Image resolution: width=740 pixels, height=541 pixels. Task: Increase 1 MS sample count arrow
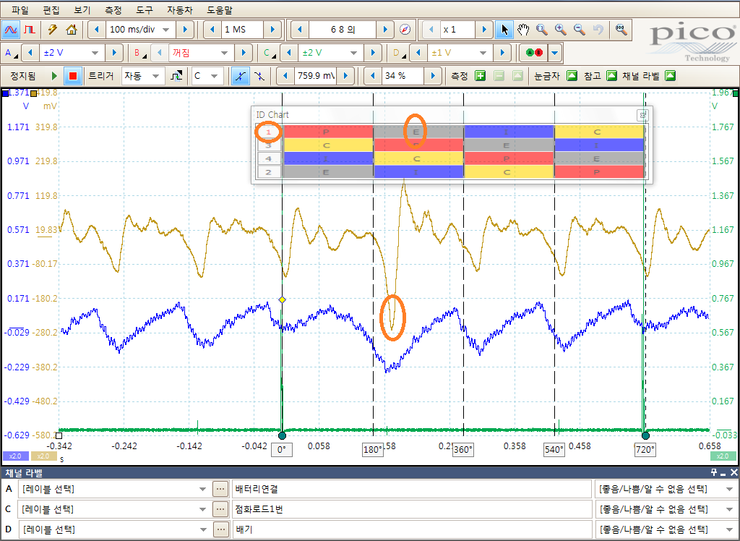tap(272, 30)
